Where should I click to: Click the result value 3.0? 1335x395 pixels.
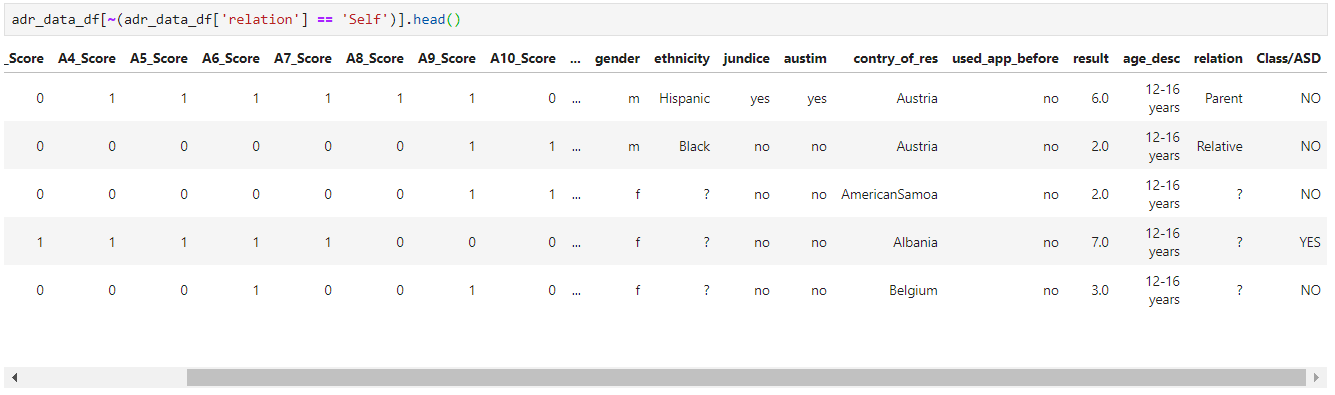click(1099, 291)
